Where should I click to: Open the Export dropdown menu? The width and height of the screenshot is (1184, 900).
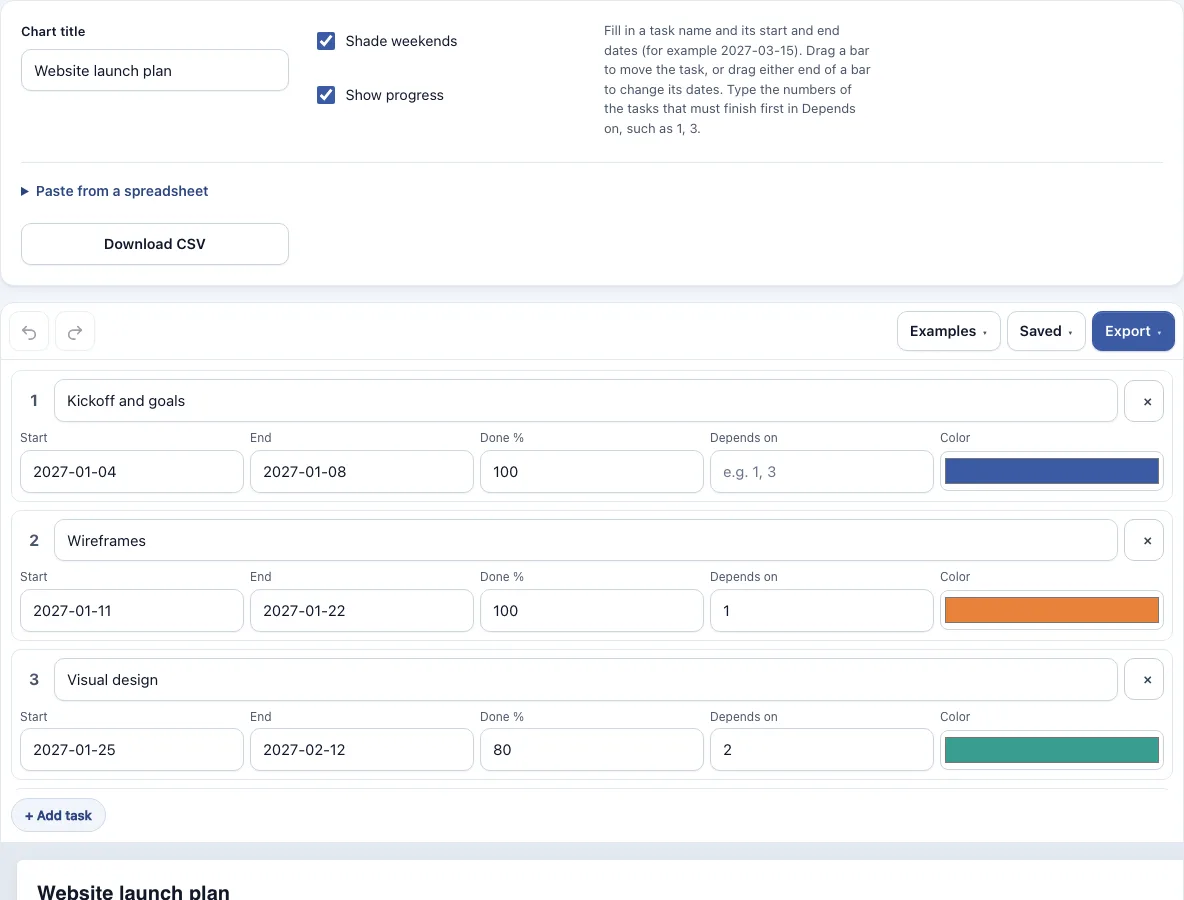click(1133, 331)
